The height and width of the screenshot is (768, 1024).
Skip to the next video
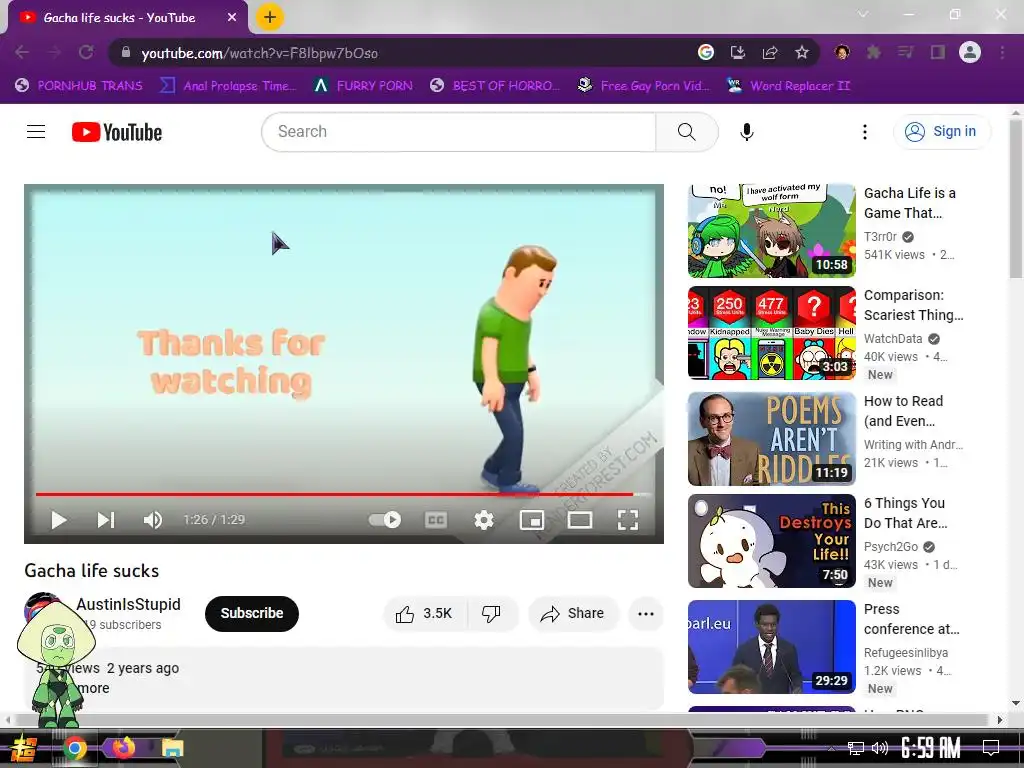click(x=106, y=520)
